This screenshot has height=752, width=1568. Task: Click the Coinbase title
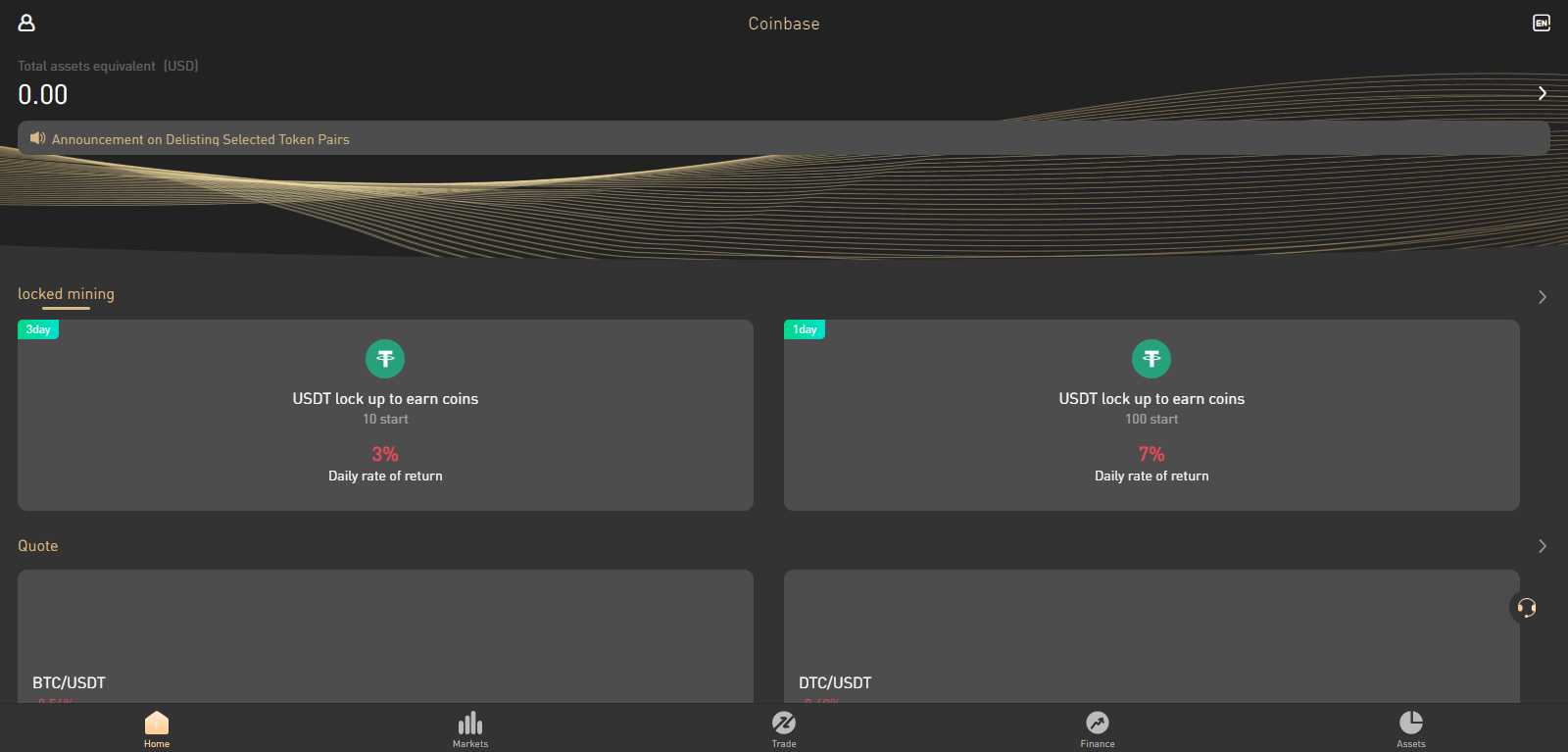click(784, 24)
